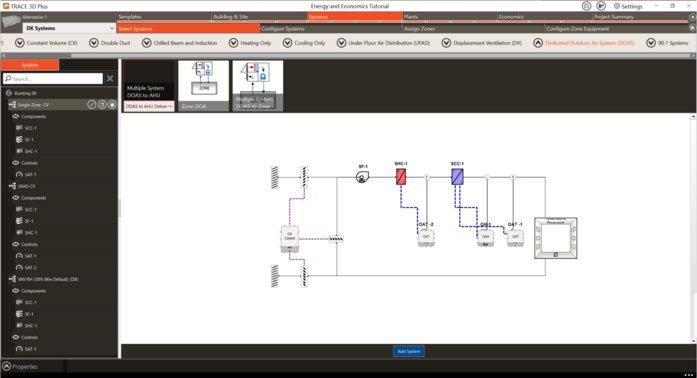Select the red SHC-1 heating coil icon
The width and height of the screenshot is (697, 378).
pyautogui.click(x=401, y=177)
